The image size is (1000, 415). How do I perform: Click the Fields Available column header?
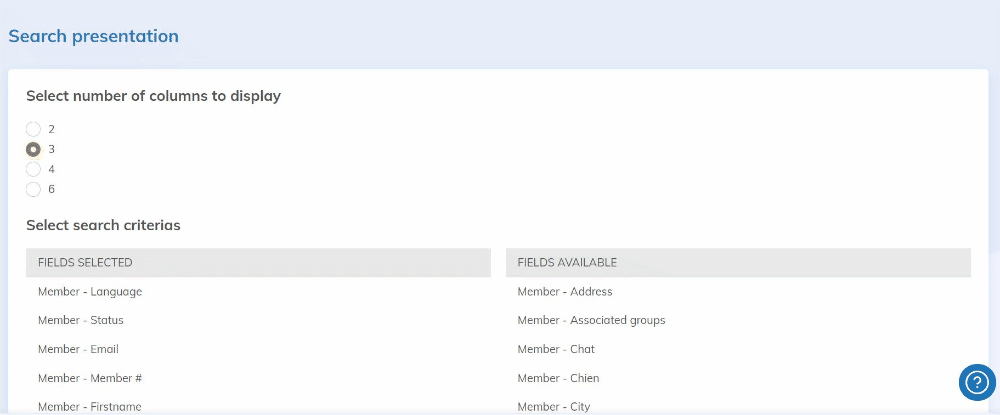coord(567,263)
